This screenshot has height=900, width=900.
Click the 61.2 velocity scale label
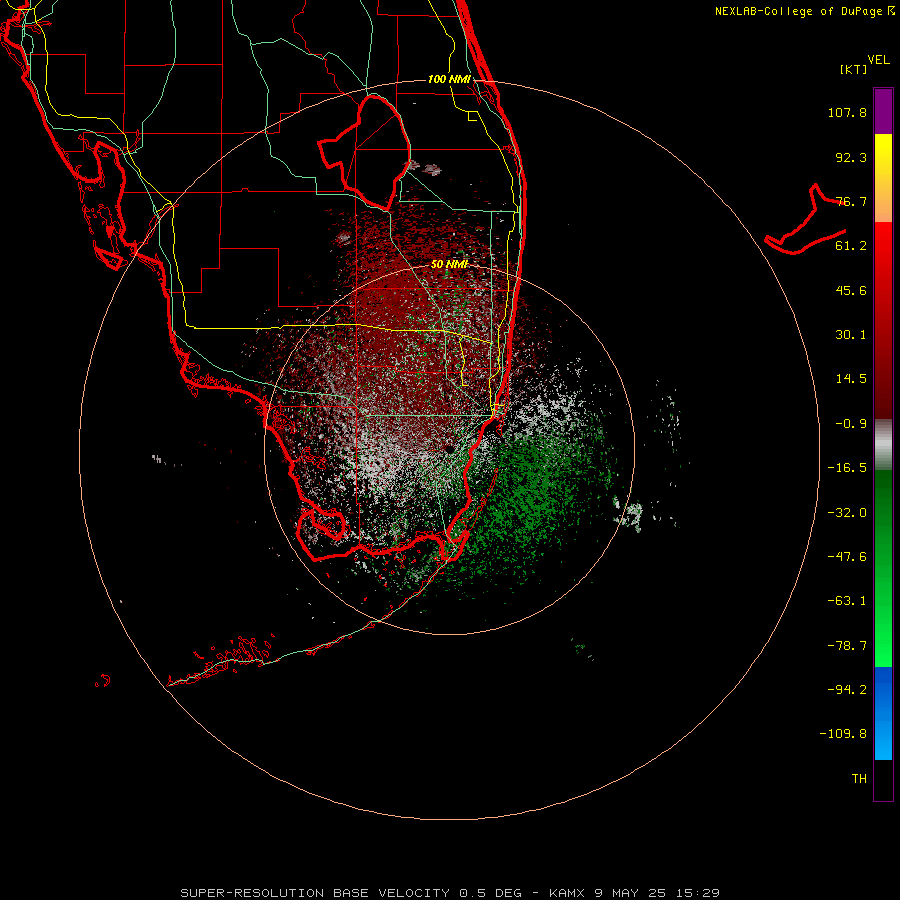[851, 246]
